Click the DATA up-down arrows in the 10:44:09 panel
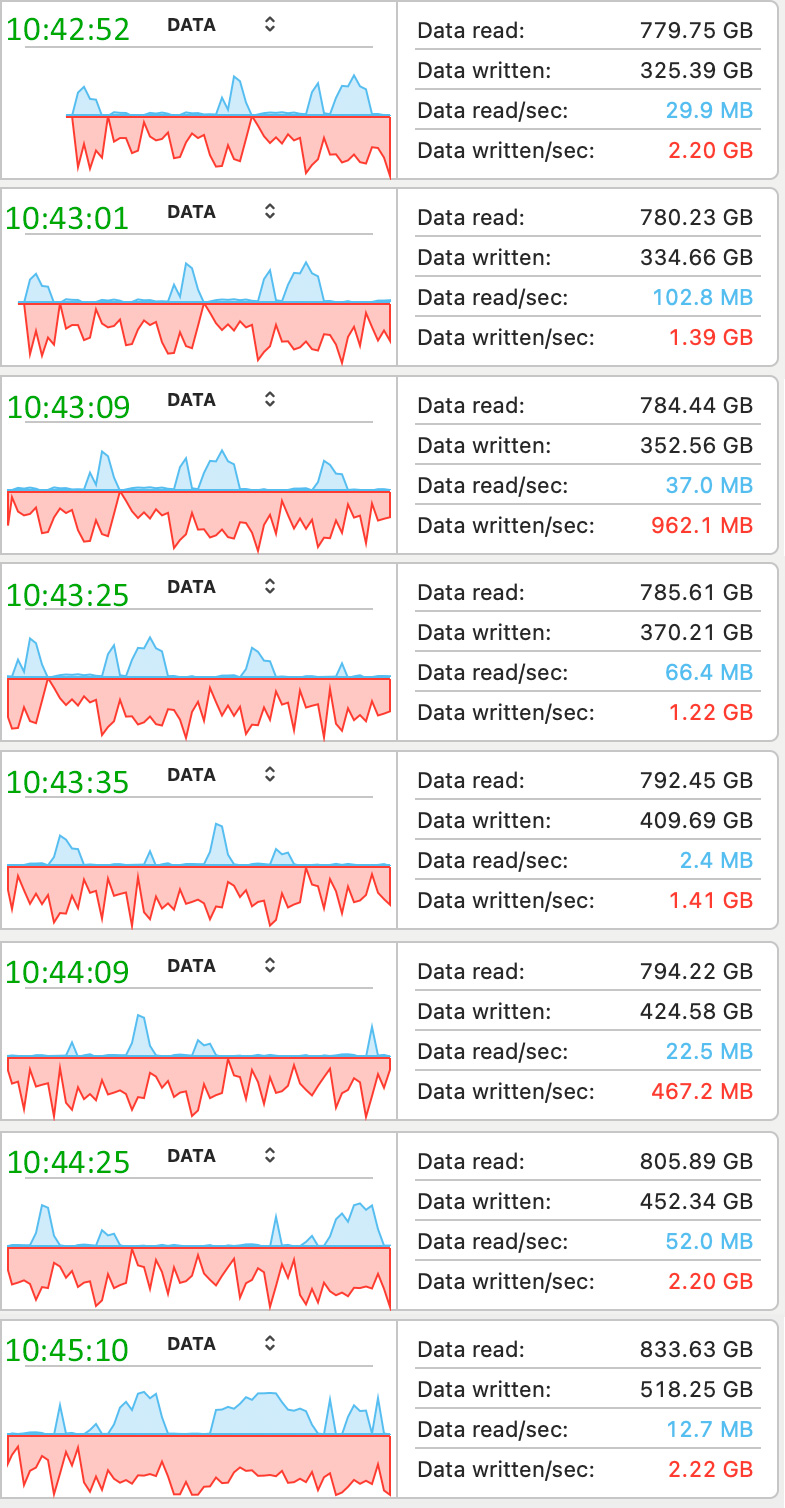Screen dimensions: 785x1508 click(269, 966)
